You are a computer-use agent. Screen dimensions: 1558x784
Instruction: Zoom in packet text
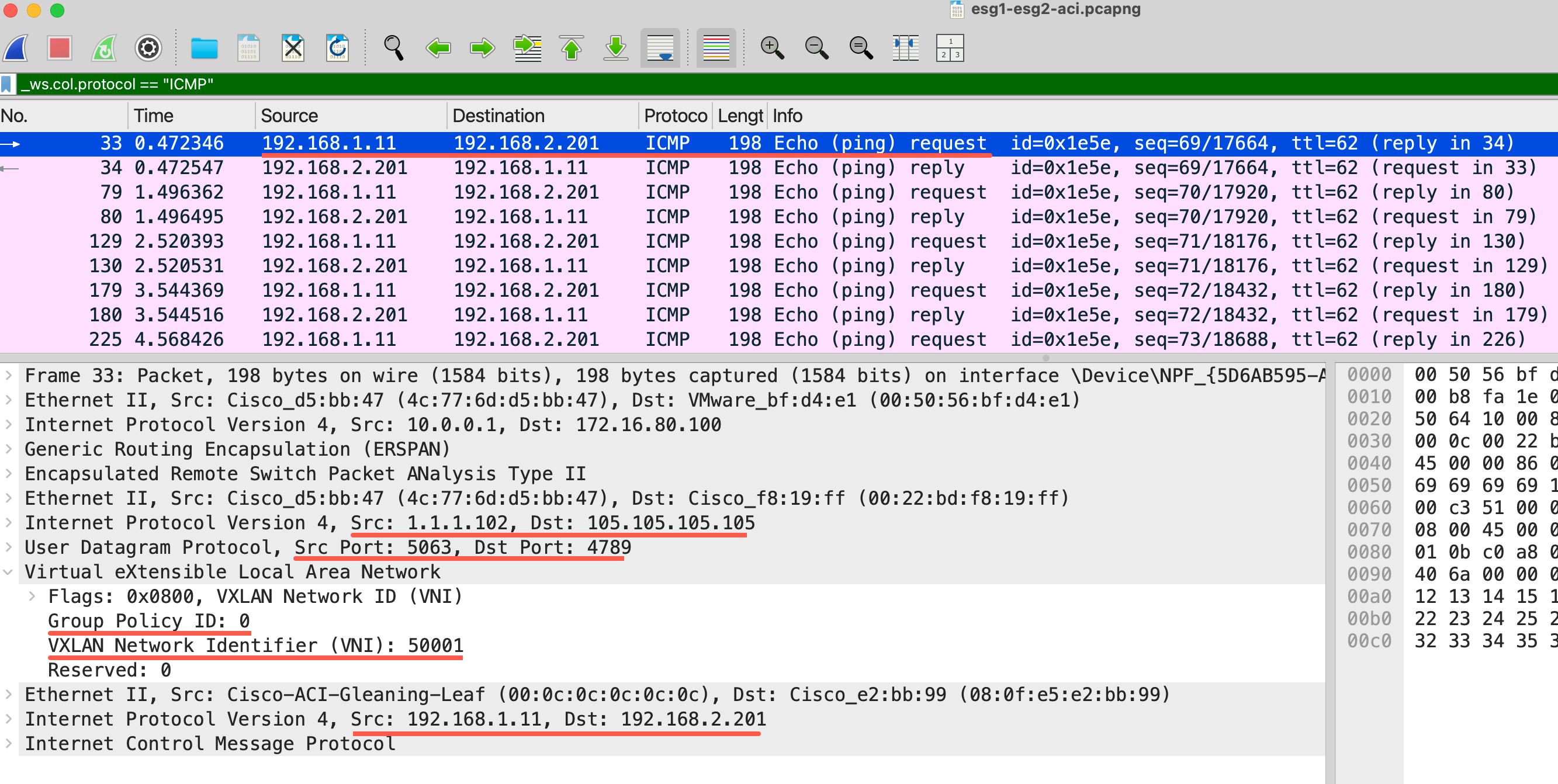coord(773,48)
